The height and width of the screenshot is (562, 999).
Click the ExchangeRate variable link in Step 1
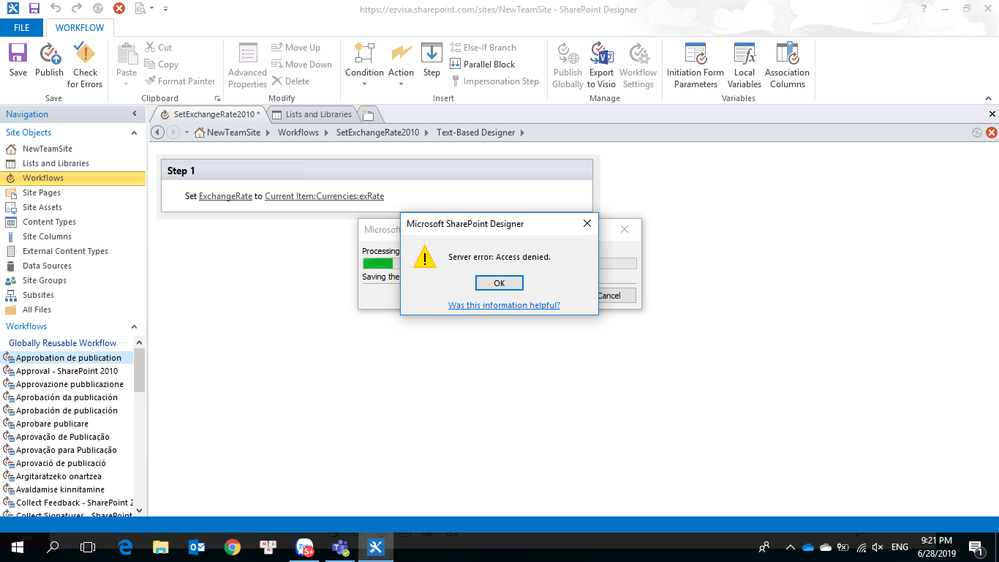(226, 196)
